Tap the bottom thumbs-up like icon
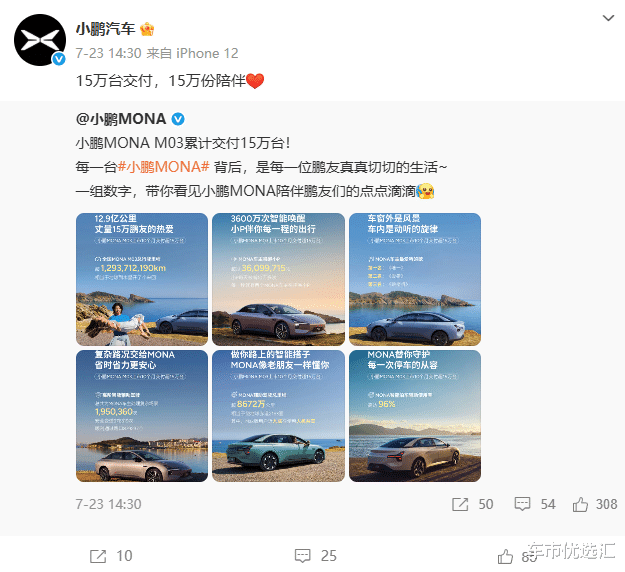Screen dimensions: 625x572 [505, 556]
